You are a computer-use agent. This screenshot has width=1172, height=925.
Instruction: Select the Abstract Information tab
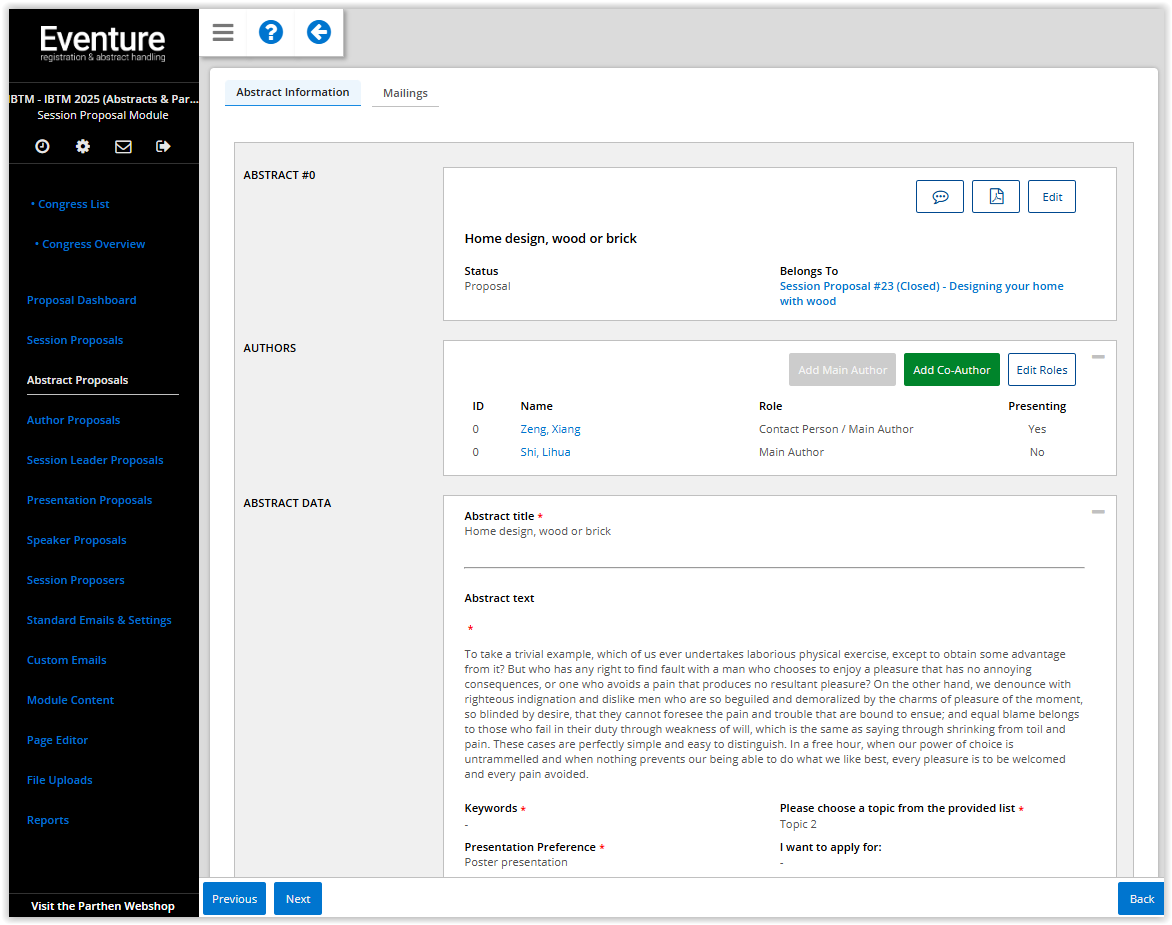click(293, 92)
